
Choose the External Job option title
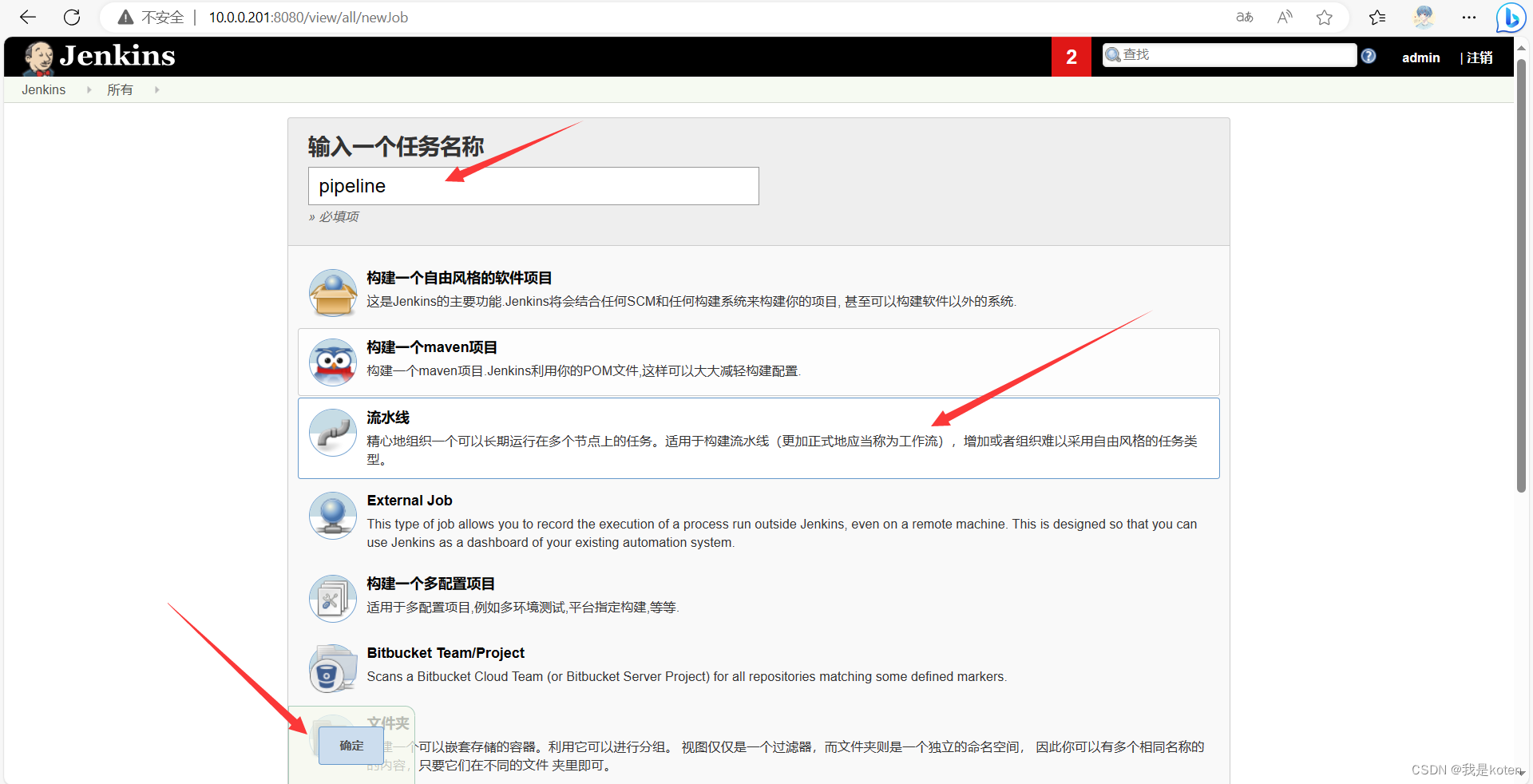click(410, 501)
